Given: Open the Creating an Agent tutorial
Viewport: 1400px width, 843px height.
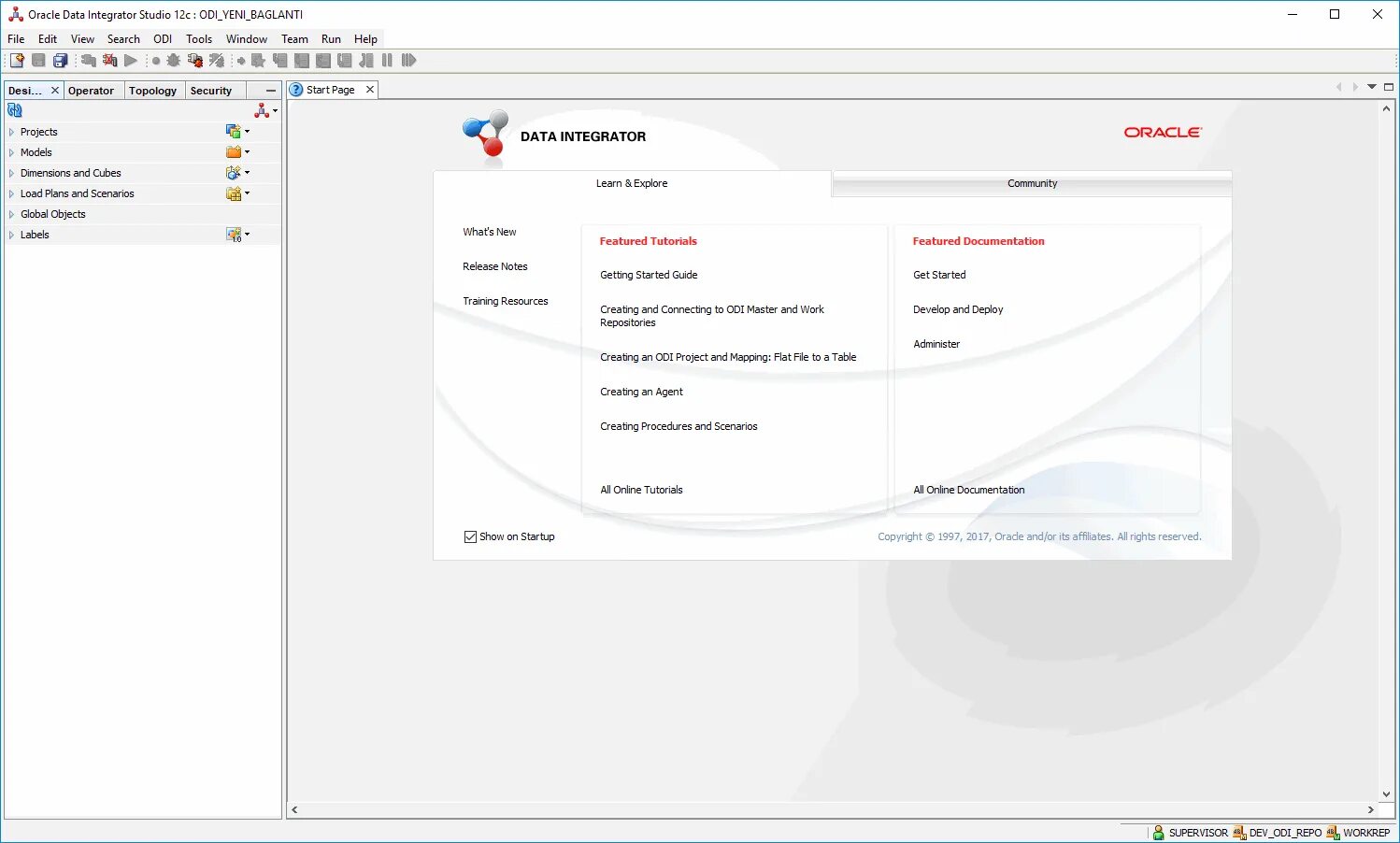Looking at the screenshot, I should 641,392.
